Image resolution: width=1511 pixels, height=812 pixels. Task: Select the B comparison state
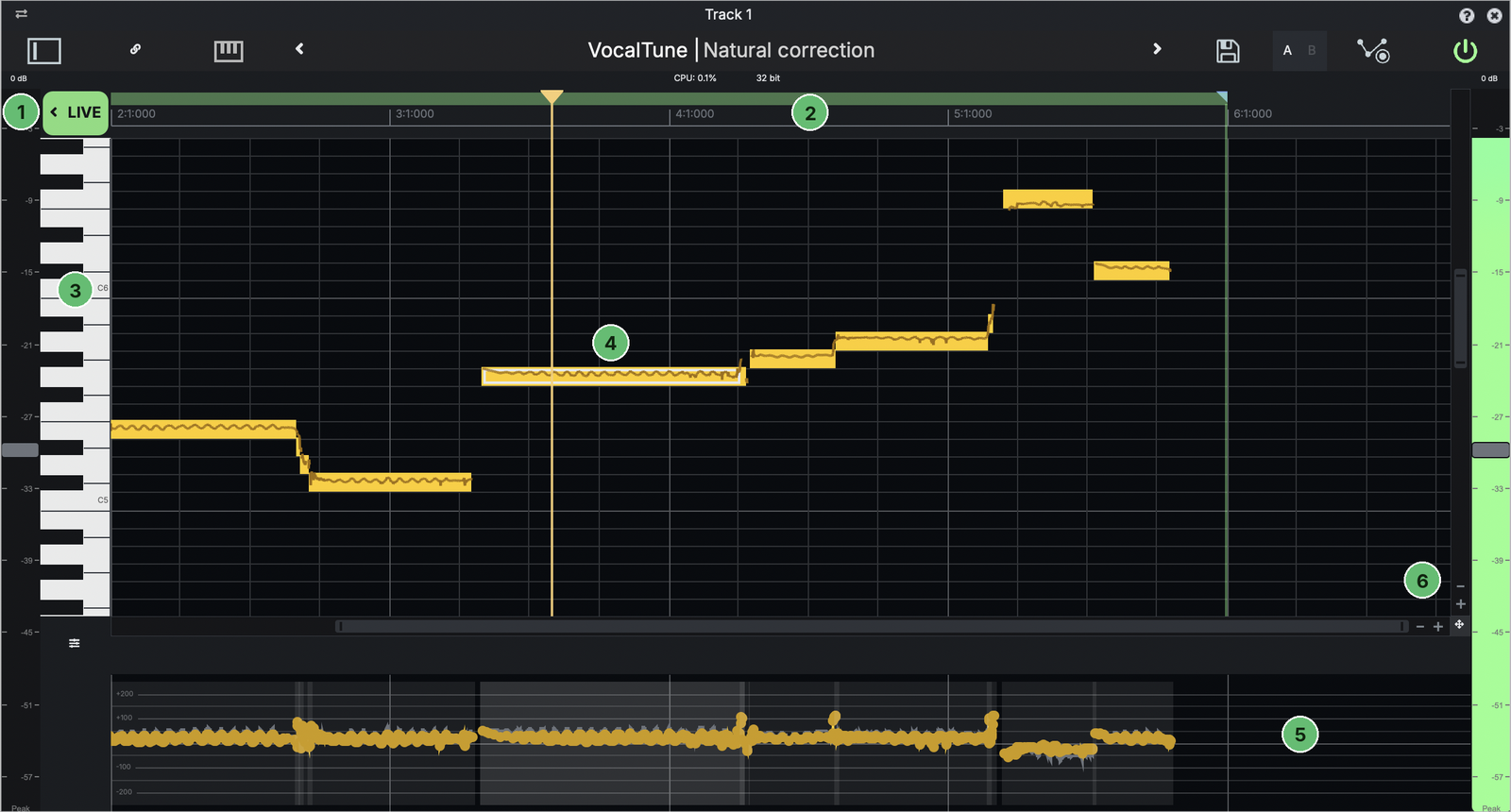click(x=1312, y=50)
